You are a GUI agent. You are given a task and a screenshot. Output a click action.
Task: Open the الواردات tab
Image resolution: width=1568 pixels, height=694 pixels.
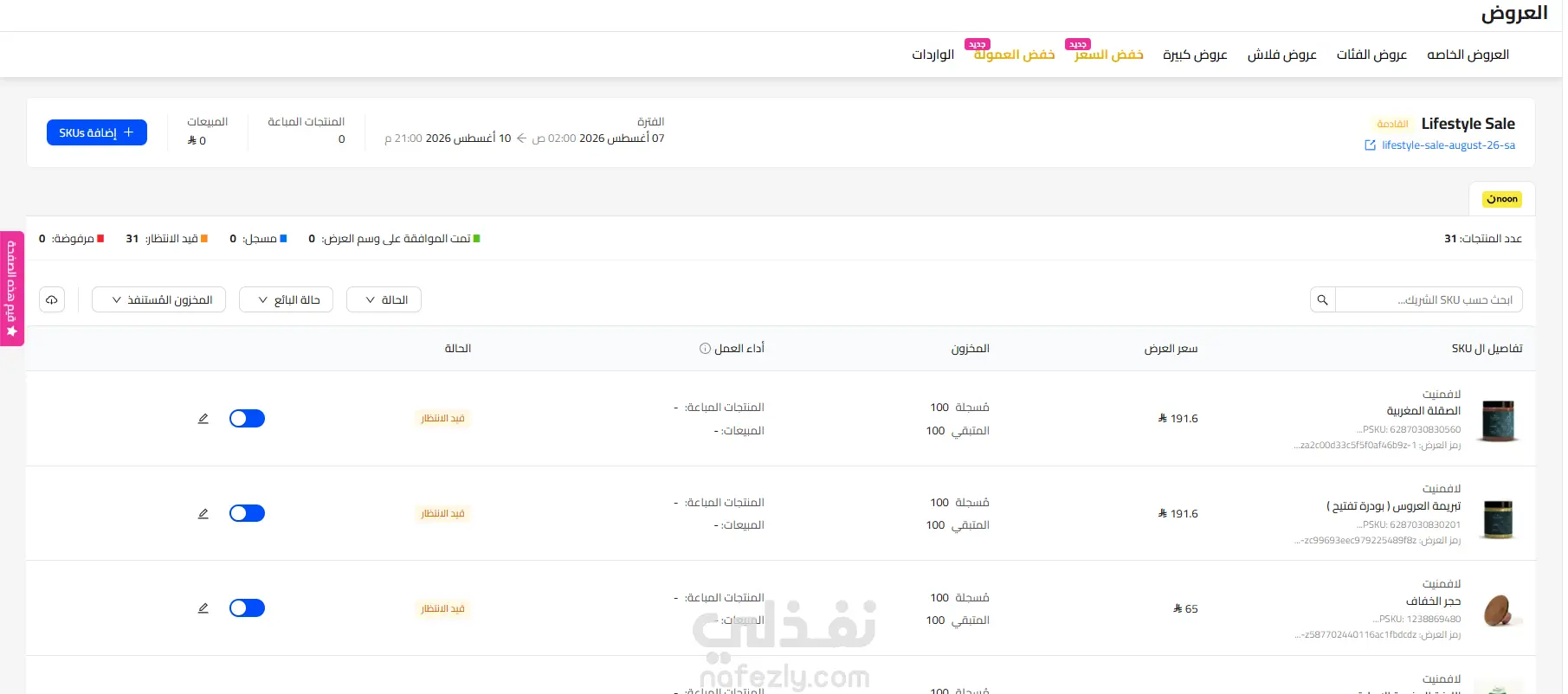click(x=932, y=55)
